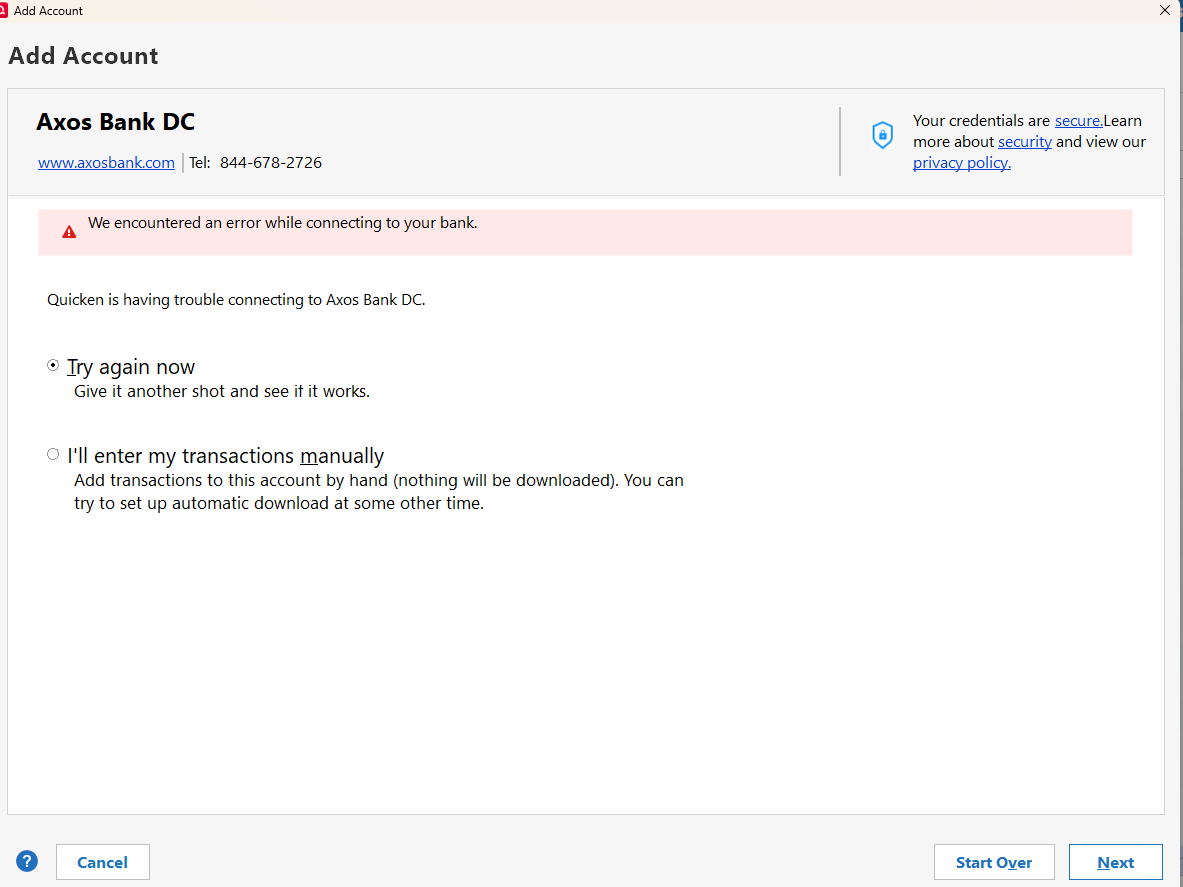Click the shield lock security icon

pos(882,135)
